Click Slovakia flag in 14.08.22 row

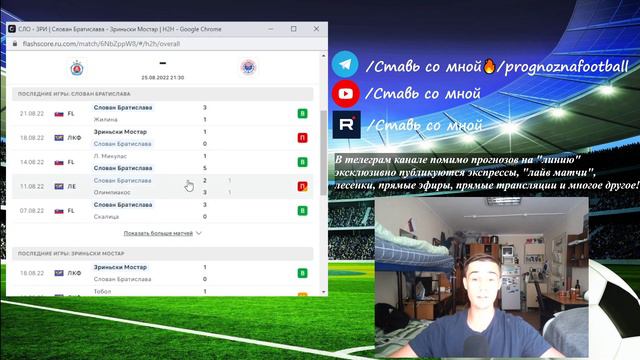click(59, 162)
